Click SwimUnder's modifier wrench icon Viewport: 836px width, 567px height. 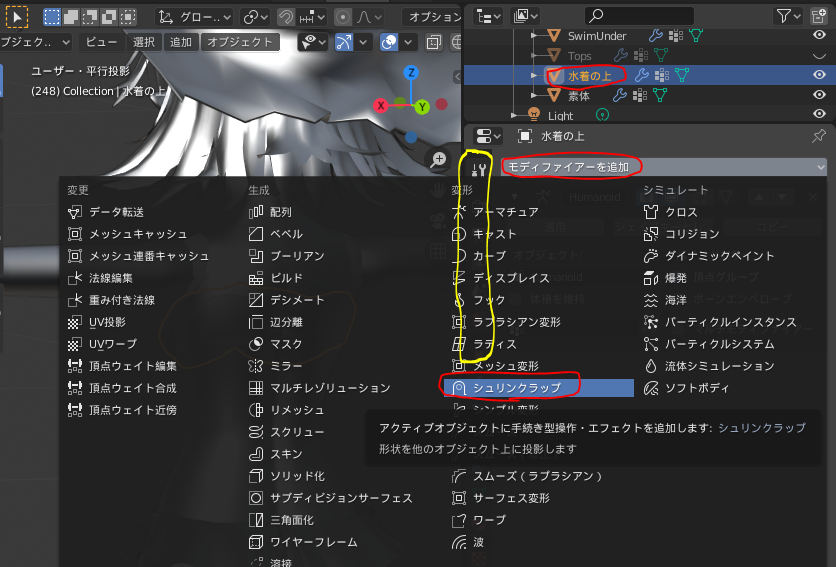pyautogui.click(x=655, y=36)
